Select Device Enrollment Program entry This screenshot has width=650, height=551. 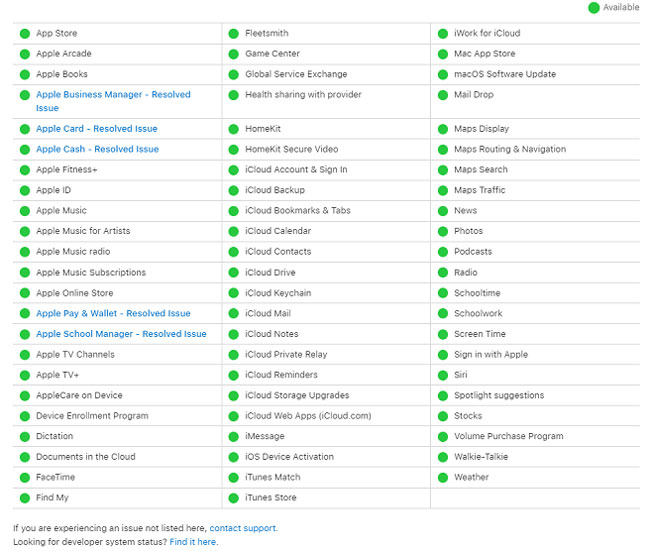click(92, 416)
